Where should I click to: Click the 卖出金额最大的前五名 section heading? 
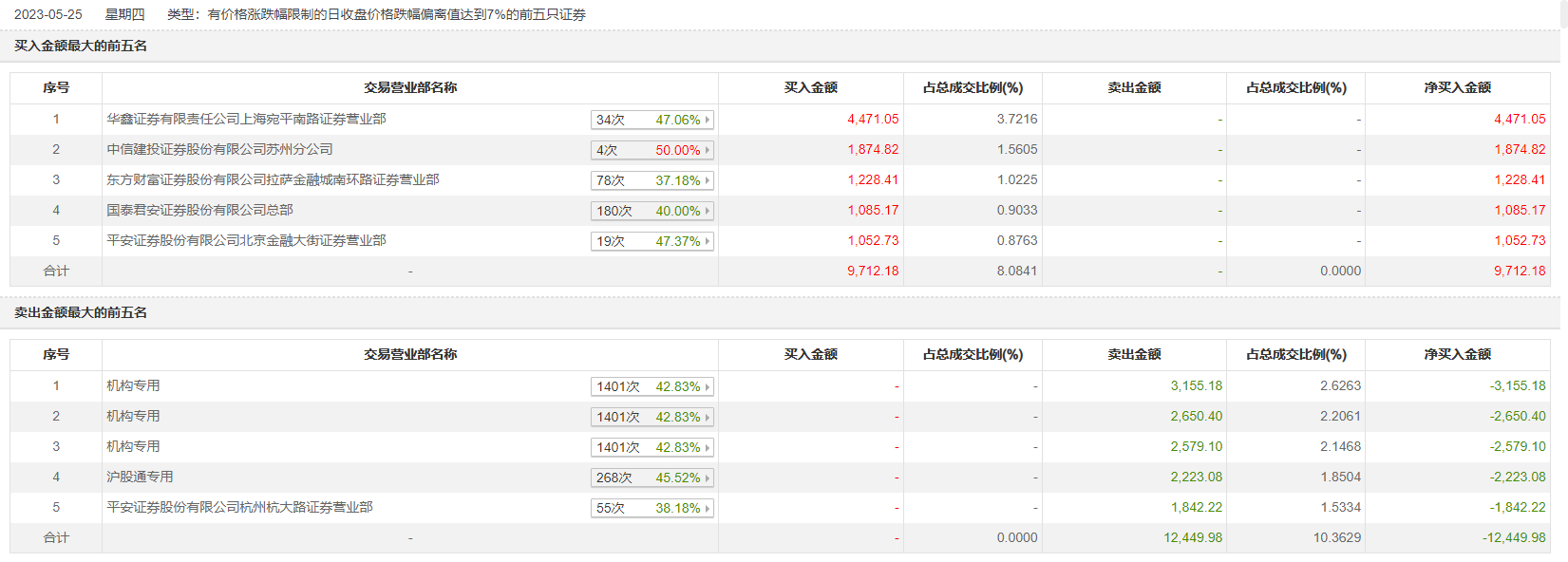coord(81,312)
